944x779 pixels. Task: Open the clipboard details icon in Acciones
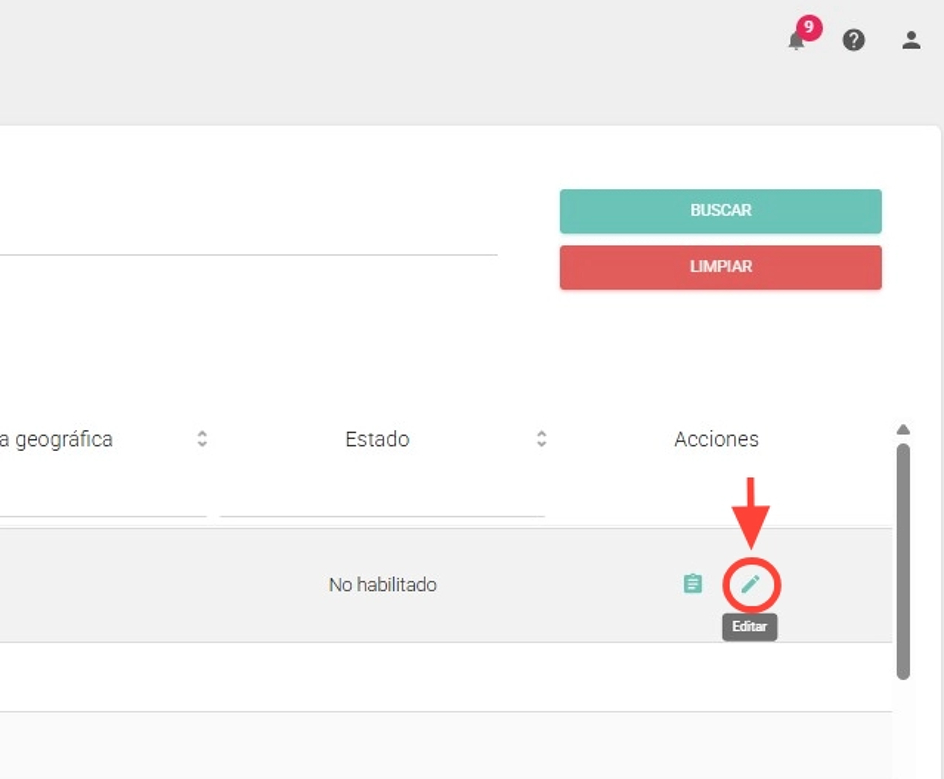tap(692, 584)
